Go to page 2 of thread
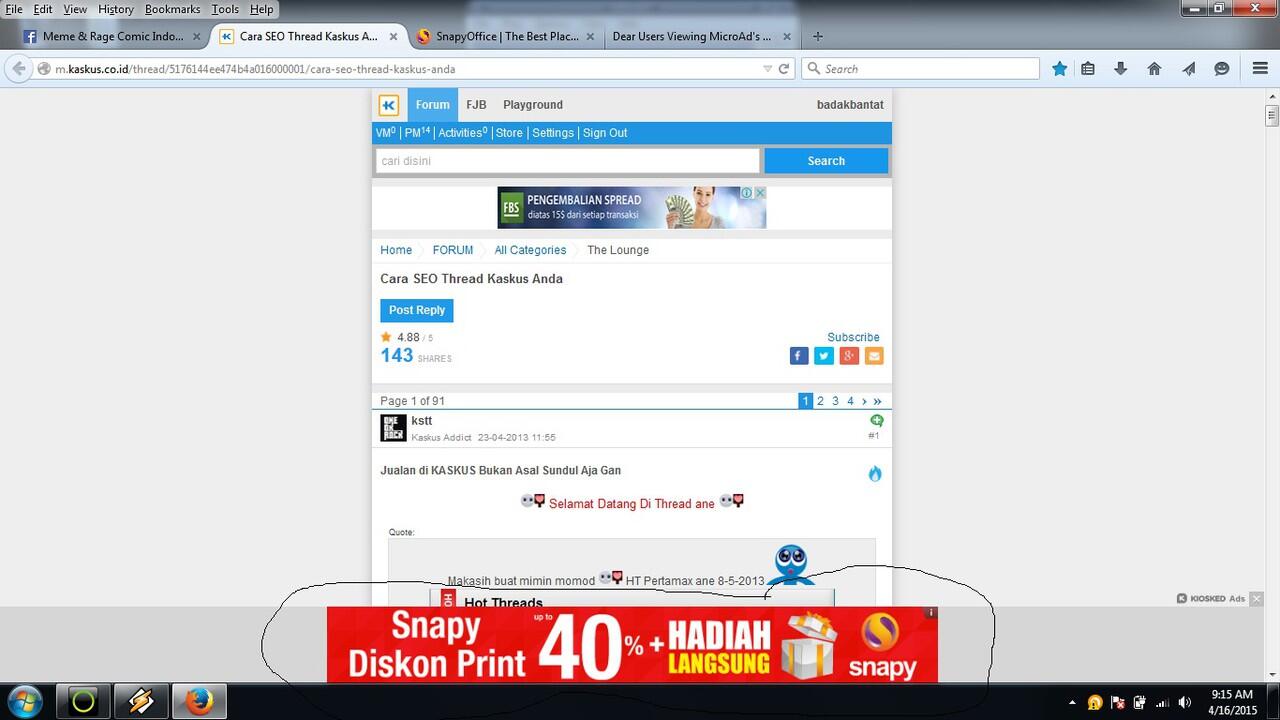This screenshot has height=720, width=1280. 821,401
